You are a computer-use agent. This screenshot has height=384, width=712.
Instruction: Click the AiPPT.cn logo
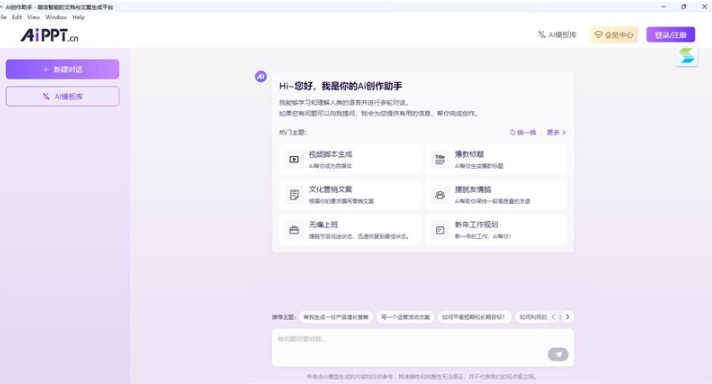point(49,35)
